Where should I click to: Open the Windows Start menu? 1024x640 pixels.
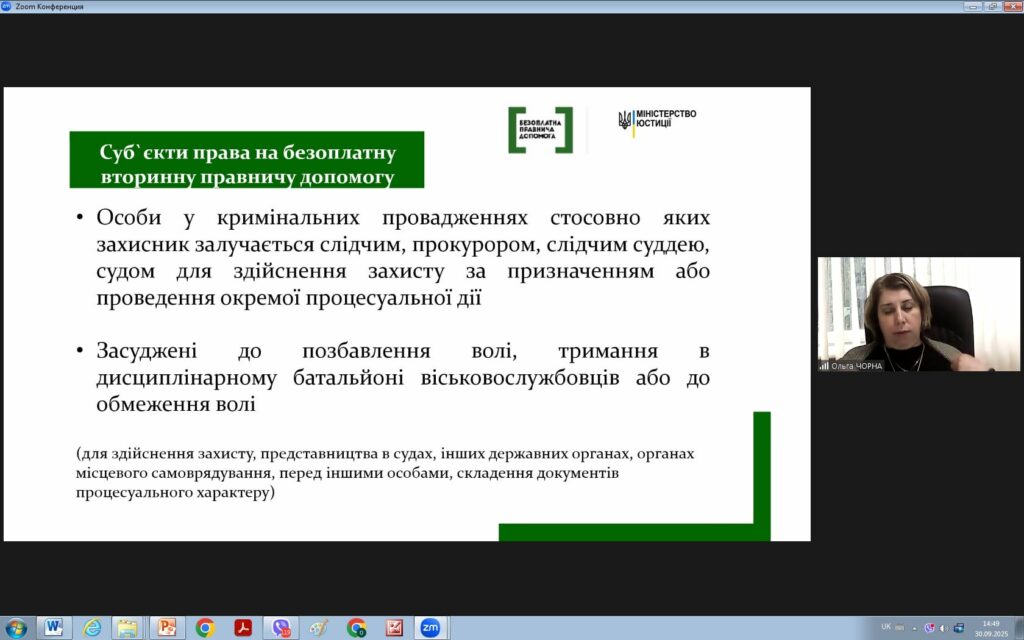tap(17, 627)
